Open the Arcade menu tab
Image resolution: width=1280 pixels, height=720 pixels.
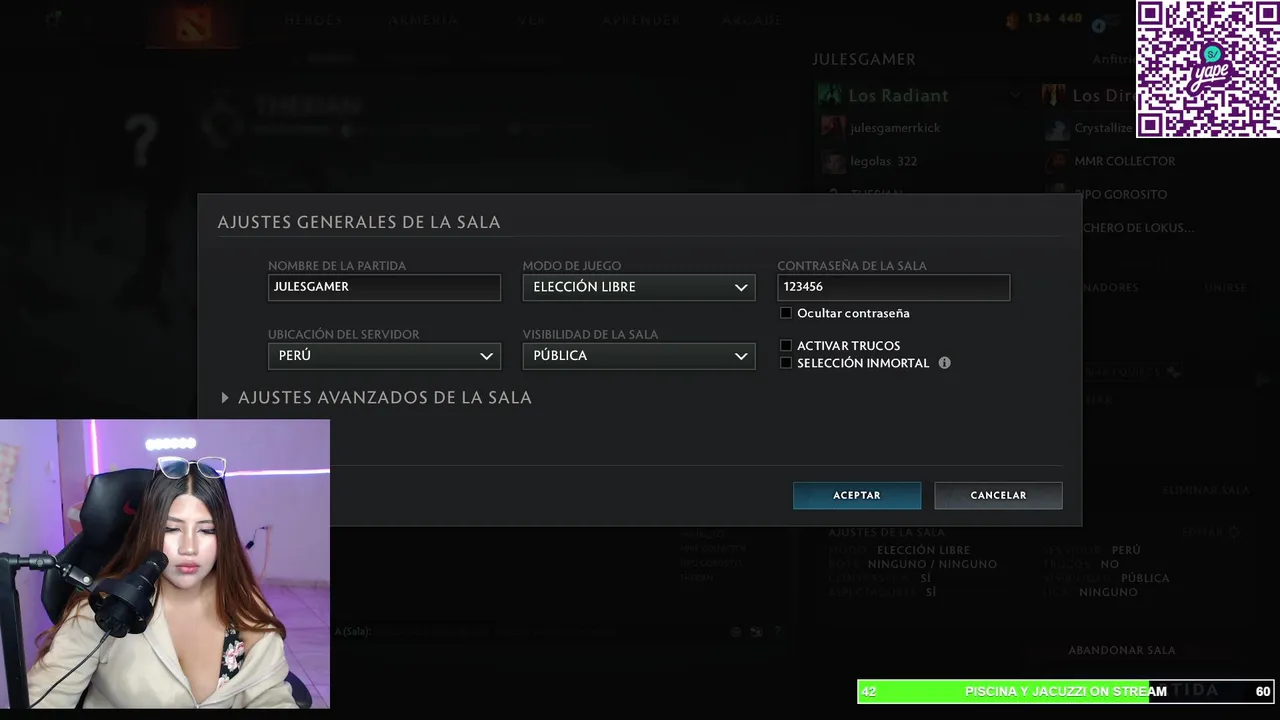(x=752, y=20)
